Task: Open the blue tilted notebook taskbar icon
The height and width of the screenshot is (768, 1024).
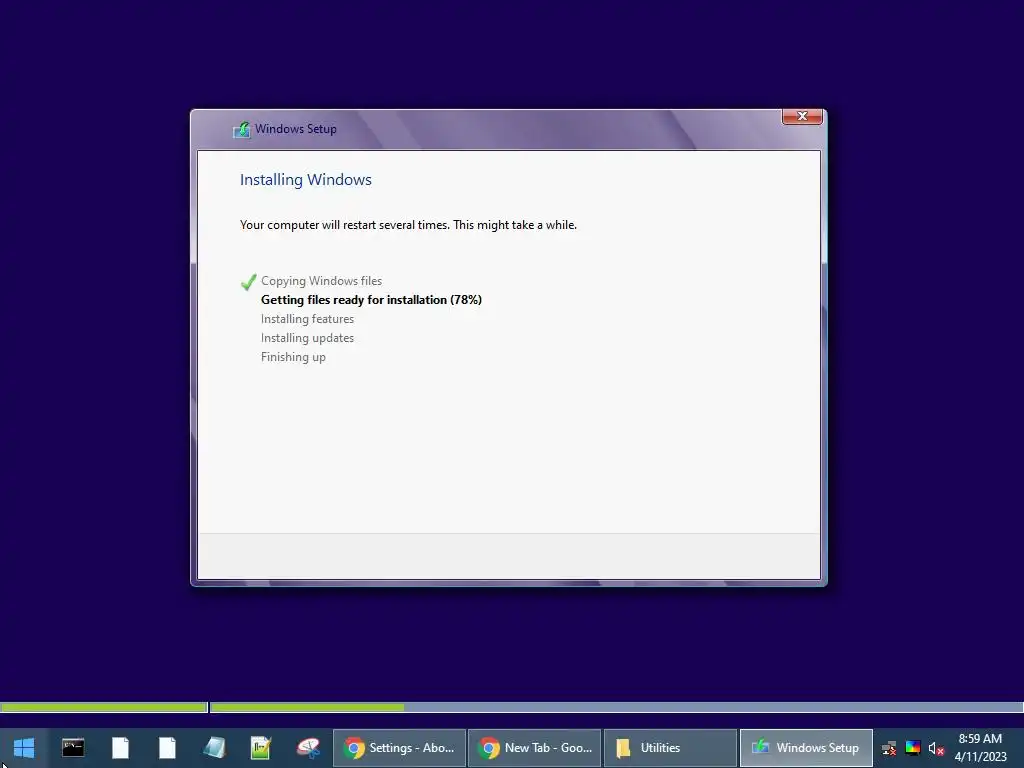Action: coord(214,748)
